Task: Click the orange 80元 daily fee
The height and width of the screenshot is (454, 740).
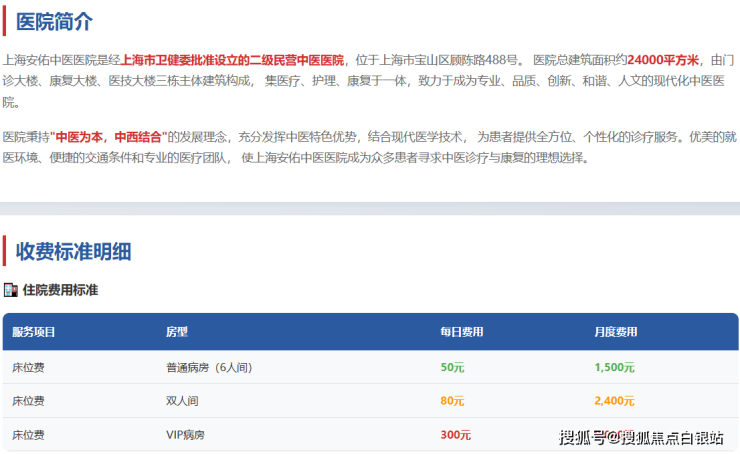Action: (452, 401)
